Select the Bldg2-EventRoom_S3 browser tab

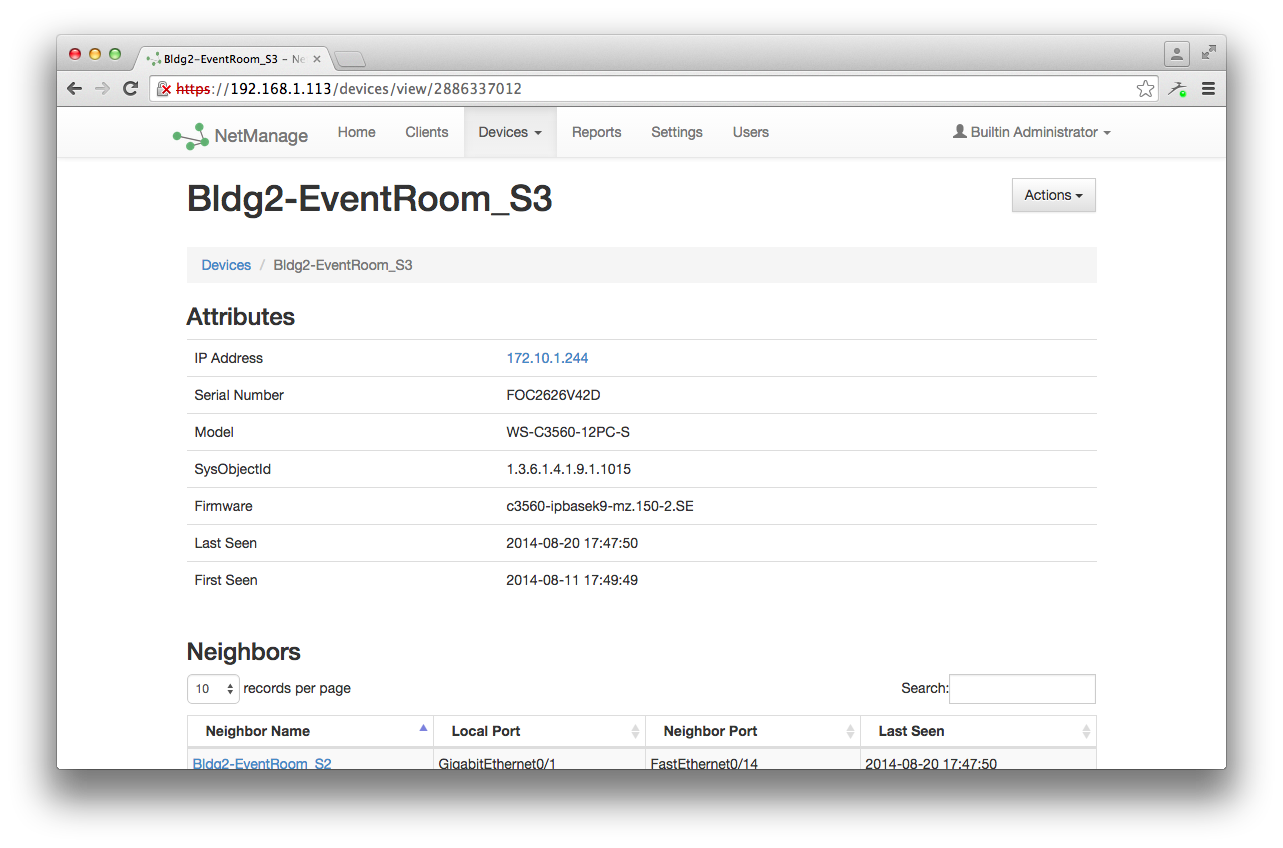[233, 59]
